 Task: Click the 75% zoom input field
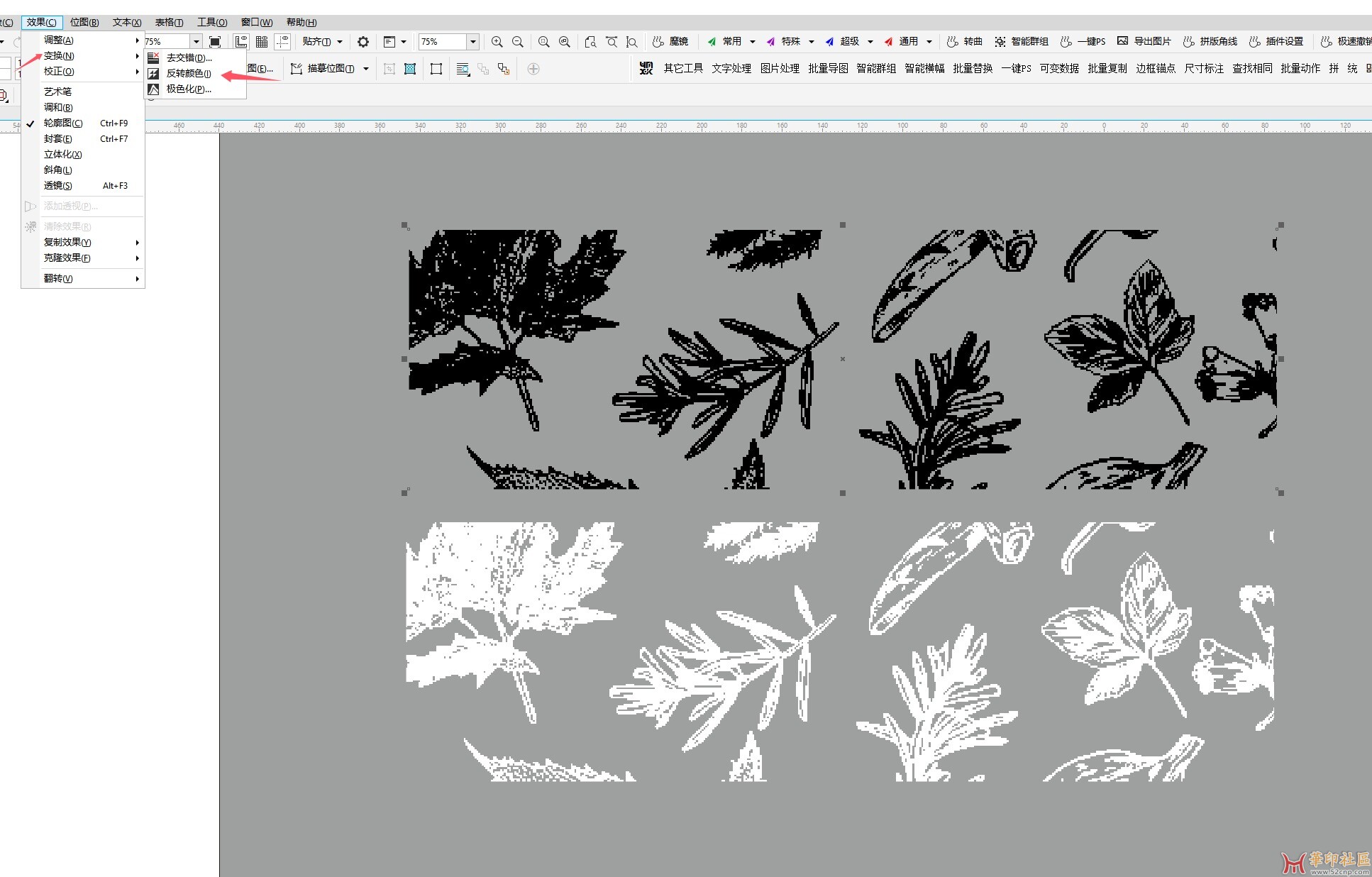[x=442, y=42]
